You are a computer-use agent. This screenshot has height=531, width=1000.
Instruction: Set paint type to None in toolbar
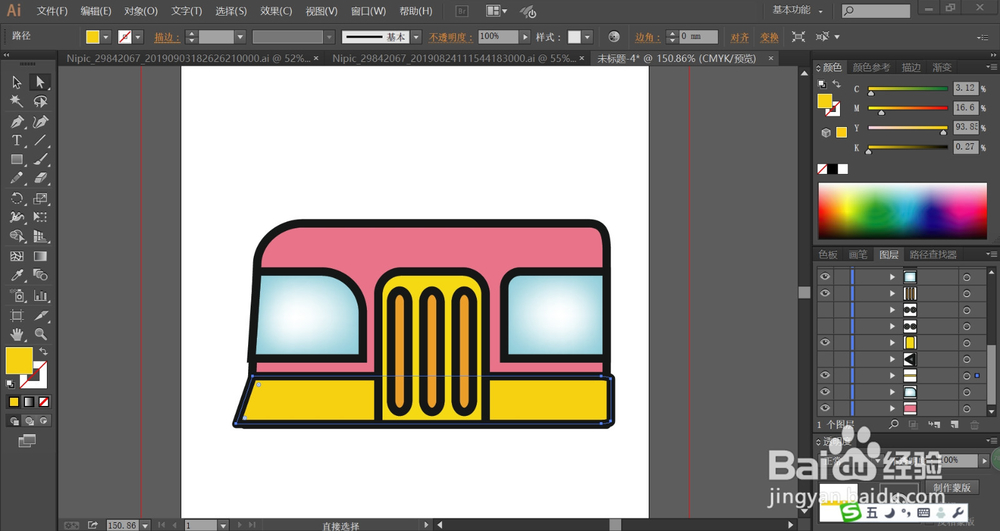point(44,402)
